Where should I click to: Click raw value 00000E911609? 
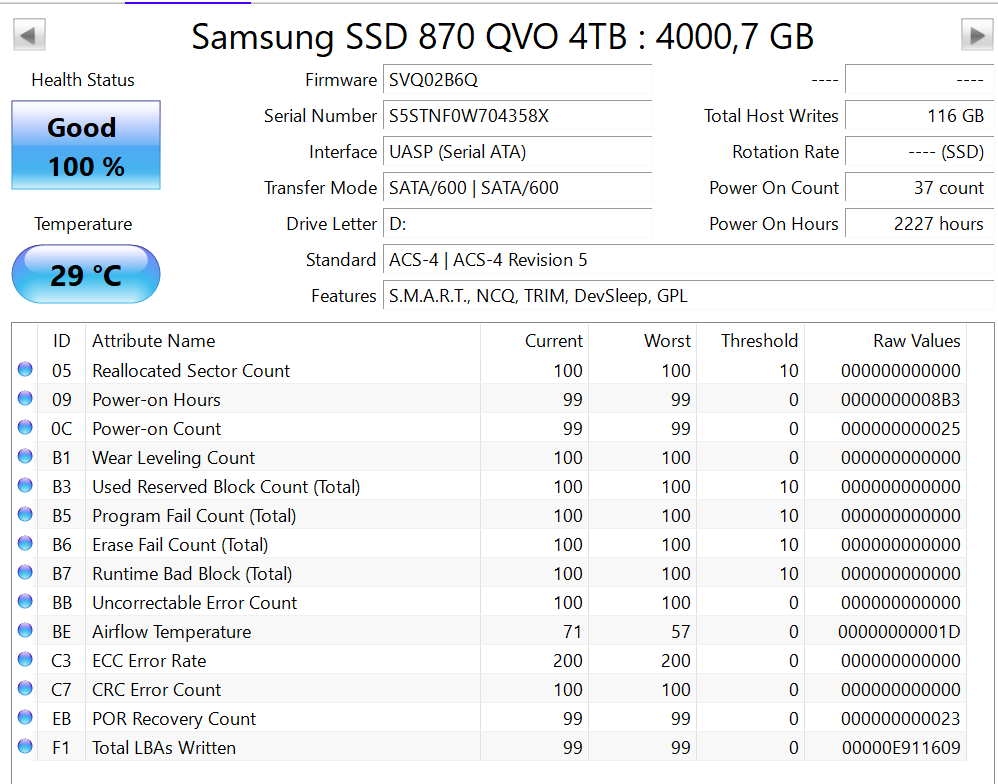[901, 748]
